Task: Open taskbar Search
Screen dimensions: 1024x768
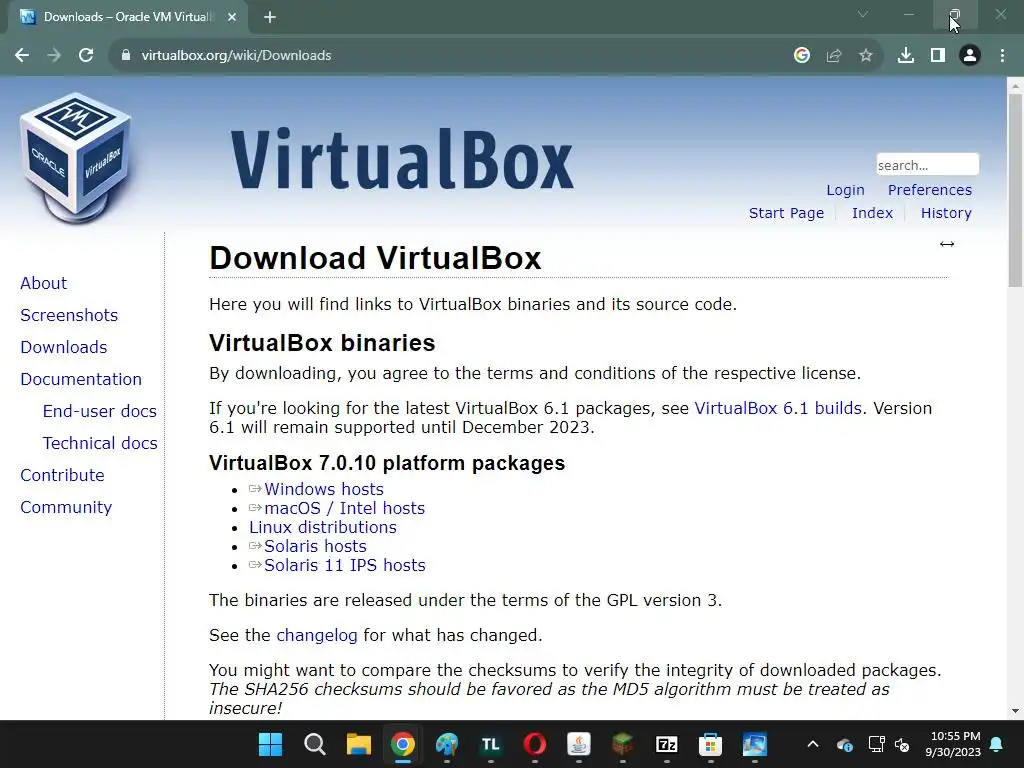Action: pyautogui.click(x=314, y=744)
